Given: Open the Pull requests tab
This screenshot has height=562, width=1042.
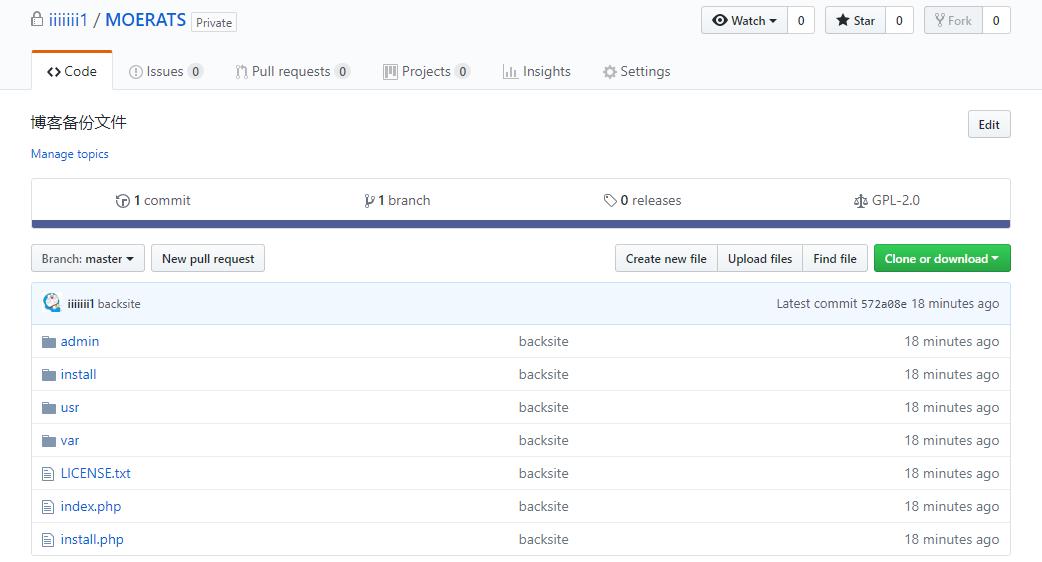Looking at the screenshot, I should coord(292,71).
